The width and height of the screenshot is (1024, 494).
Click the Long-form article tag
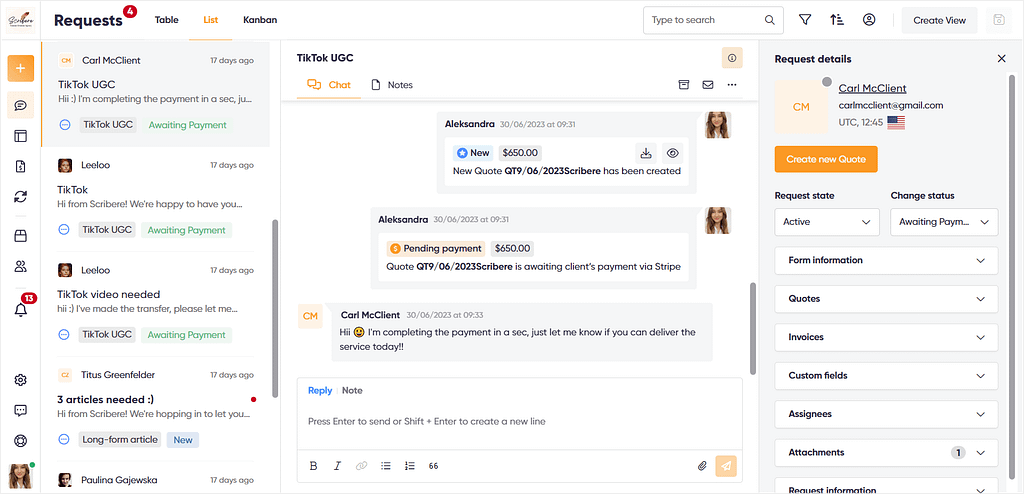[x=120, y=440]
